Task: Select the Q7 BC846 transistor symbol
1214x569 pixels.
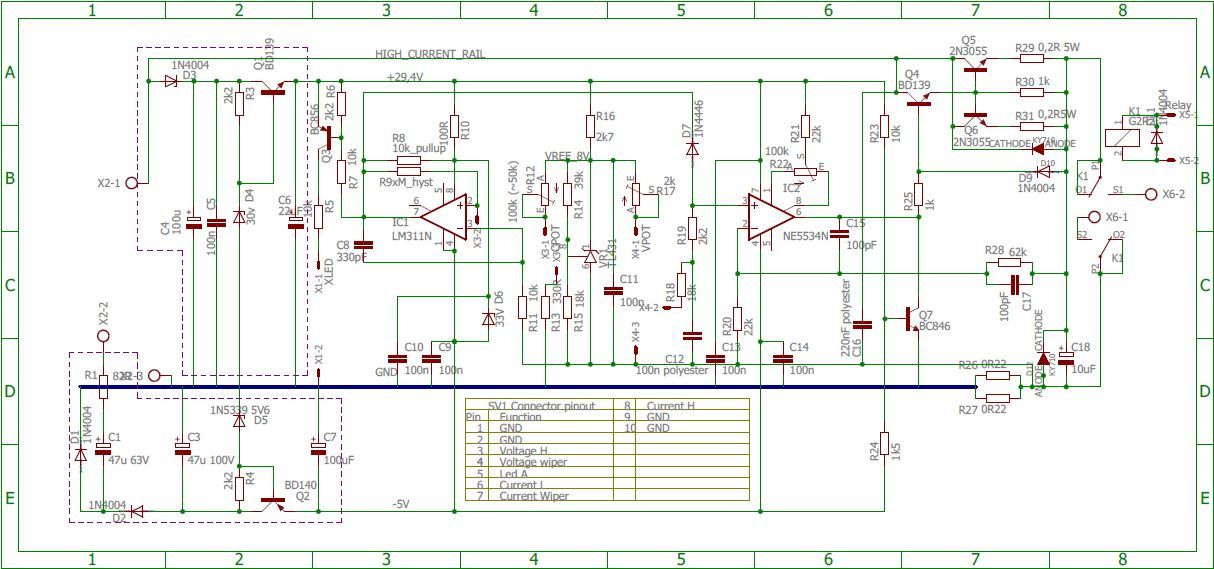Action: click(913, 320)
